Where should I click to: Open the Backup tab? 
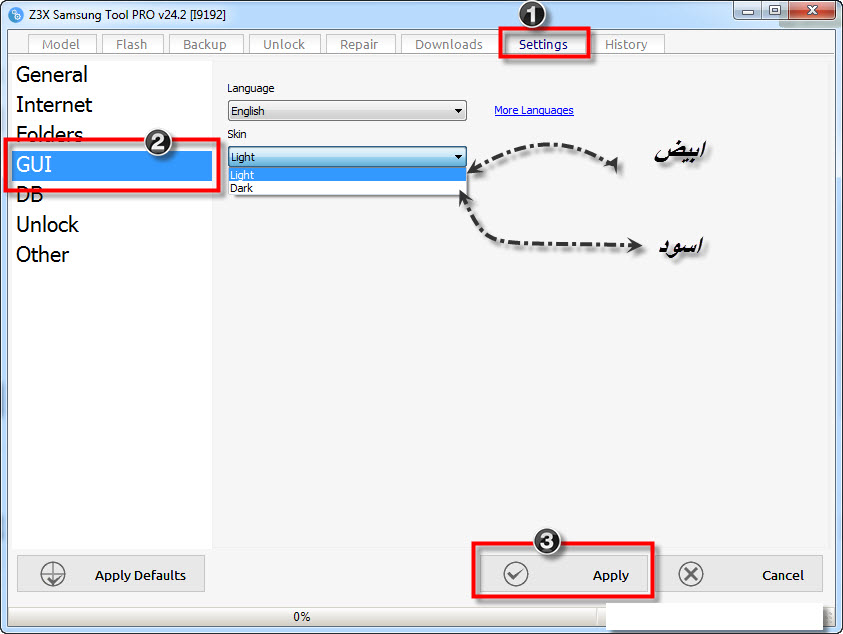tap(205, 44)
